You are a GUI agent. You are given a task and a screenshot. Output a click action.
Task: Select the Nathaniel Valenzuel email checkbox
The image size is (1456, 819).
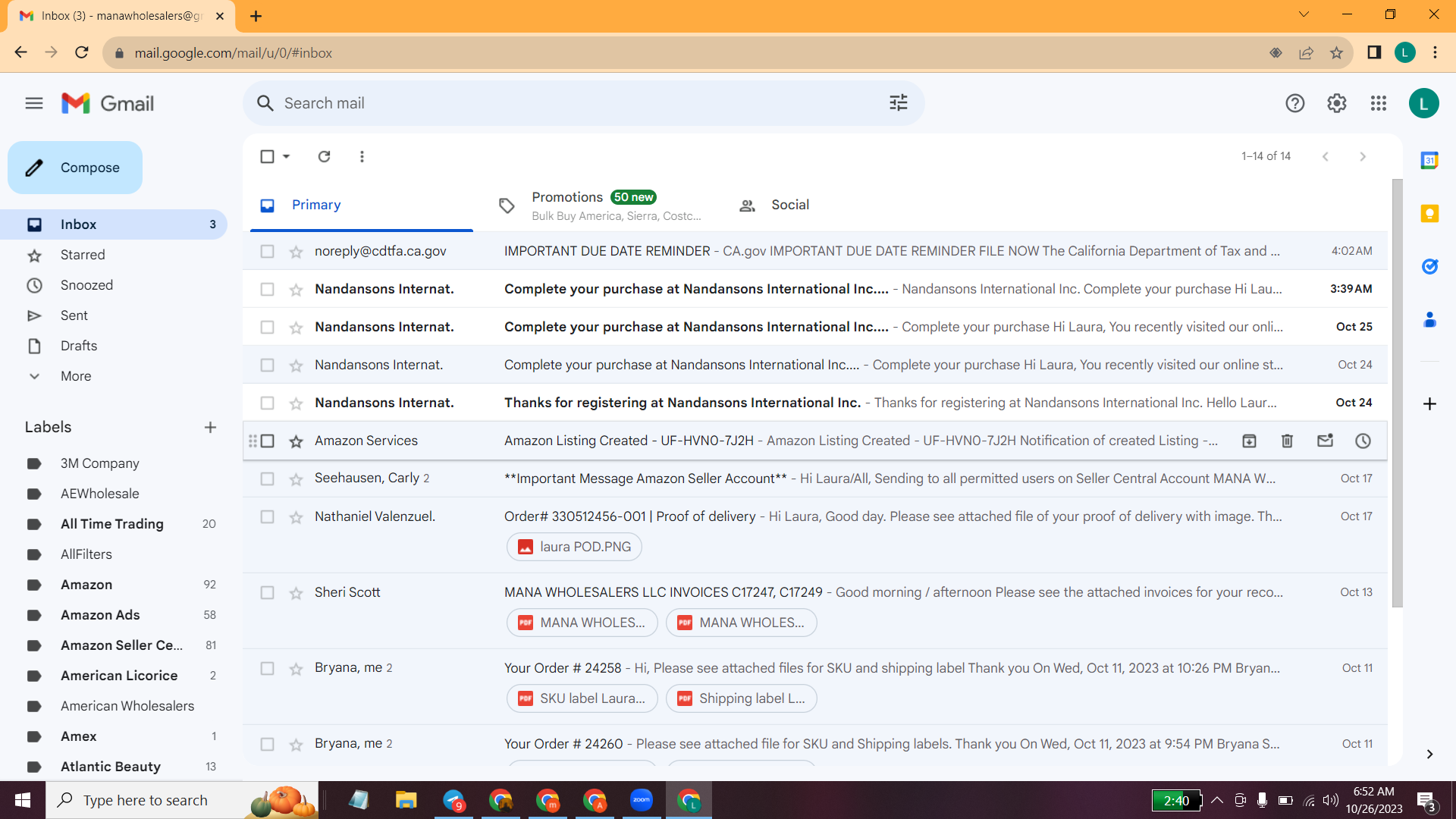click(267, 516)
